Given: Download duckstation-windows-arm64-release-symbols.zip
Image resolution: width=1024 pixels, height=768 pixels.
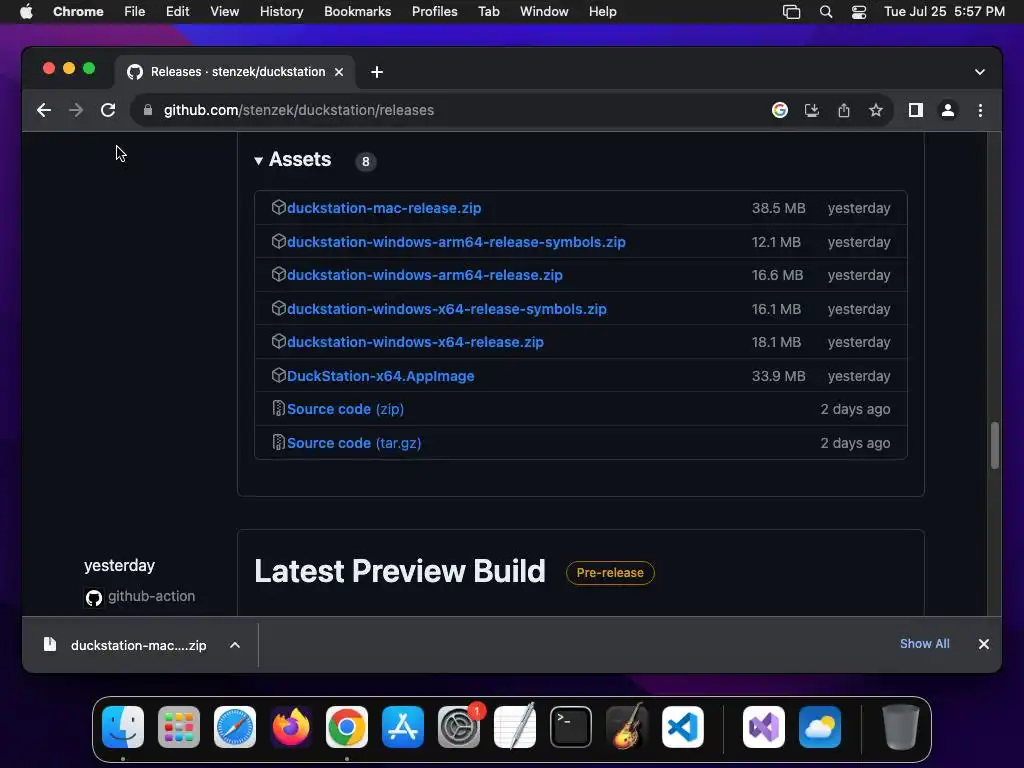Looking at the screenshot, I should (456, 242).
